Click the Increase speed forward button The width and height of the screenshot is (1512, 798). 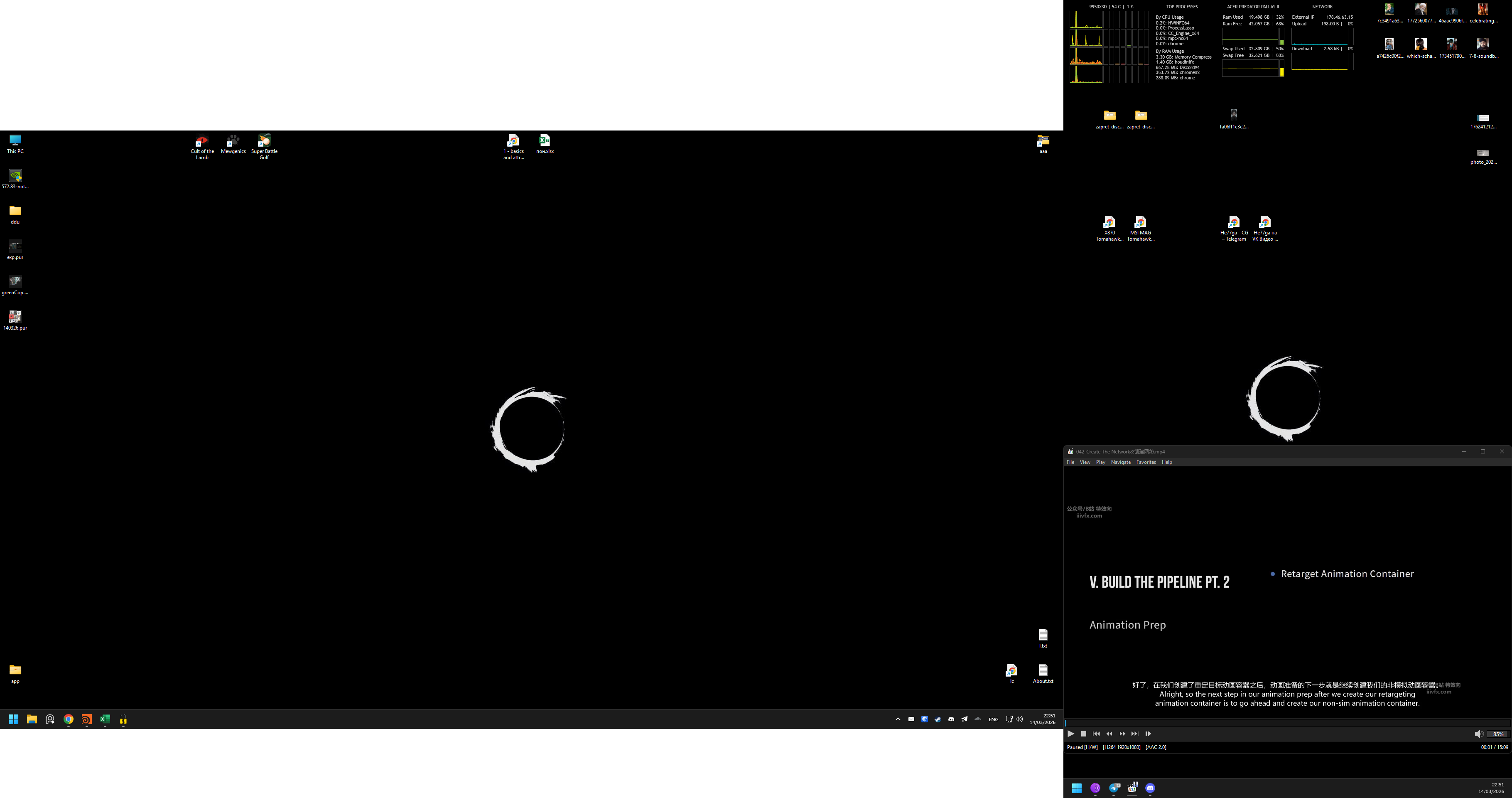pyautogui.click(x=1122, y=734)
